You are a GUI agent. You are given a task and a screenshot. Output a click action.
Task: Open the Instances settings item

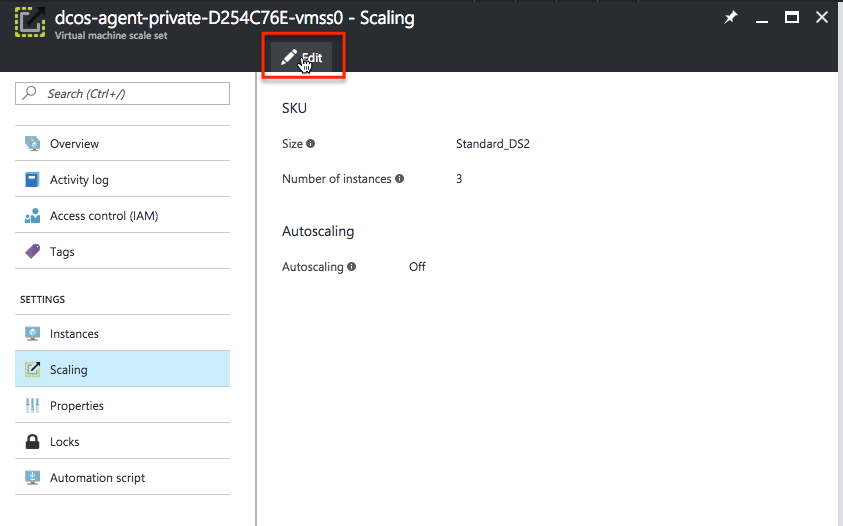pyautogui.click(x=123, y=333)
